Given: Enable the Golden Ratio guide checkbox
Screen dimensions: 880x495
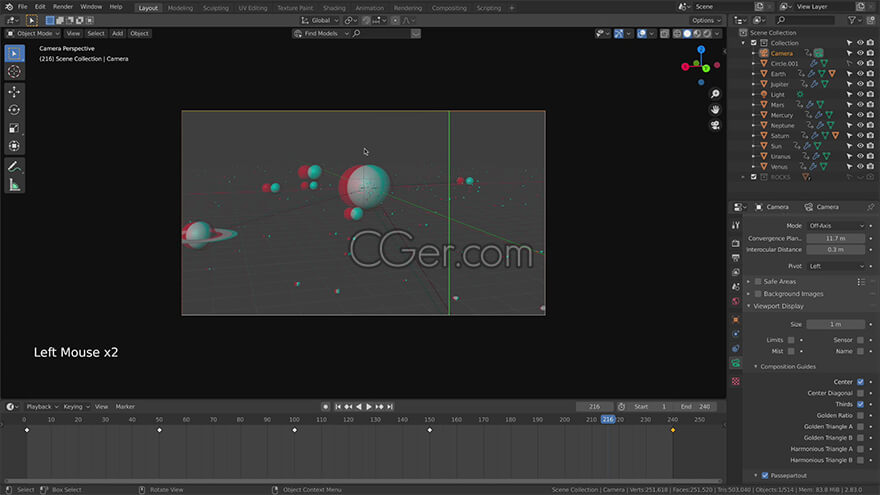Looking at the screenshot, I should point(860,416).
